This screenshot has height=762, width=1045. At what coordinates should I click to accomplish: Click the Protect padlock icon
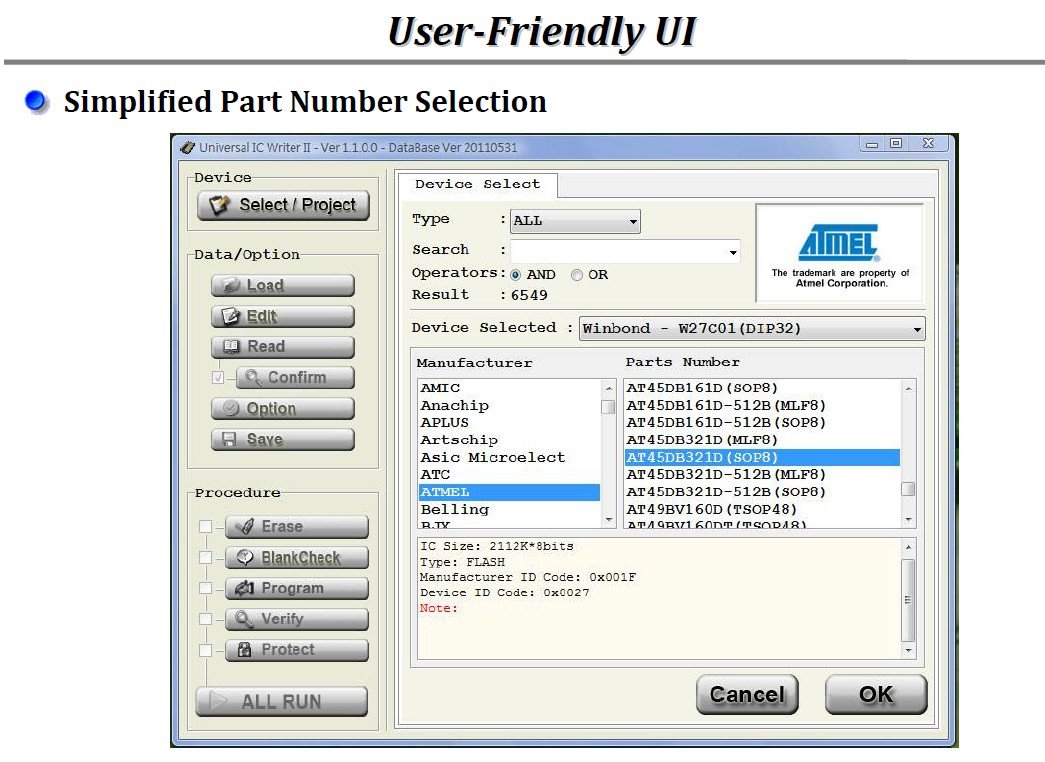point(245,649)
